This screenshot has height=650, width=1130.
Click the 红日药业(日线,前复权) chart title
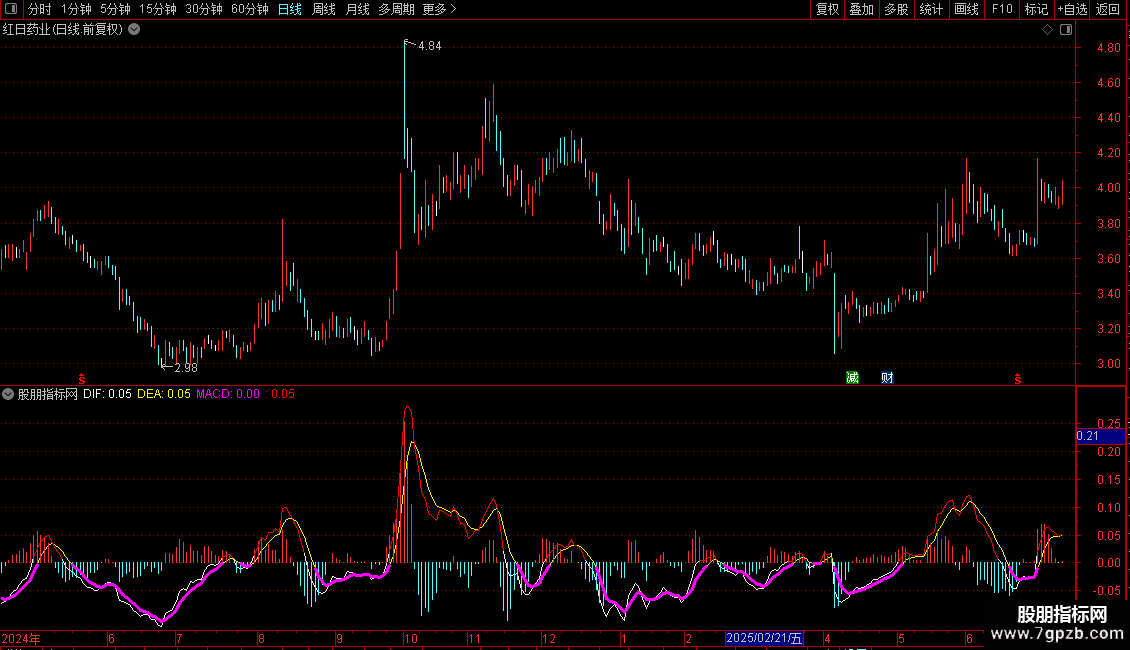[x=63, y=30]
